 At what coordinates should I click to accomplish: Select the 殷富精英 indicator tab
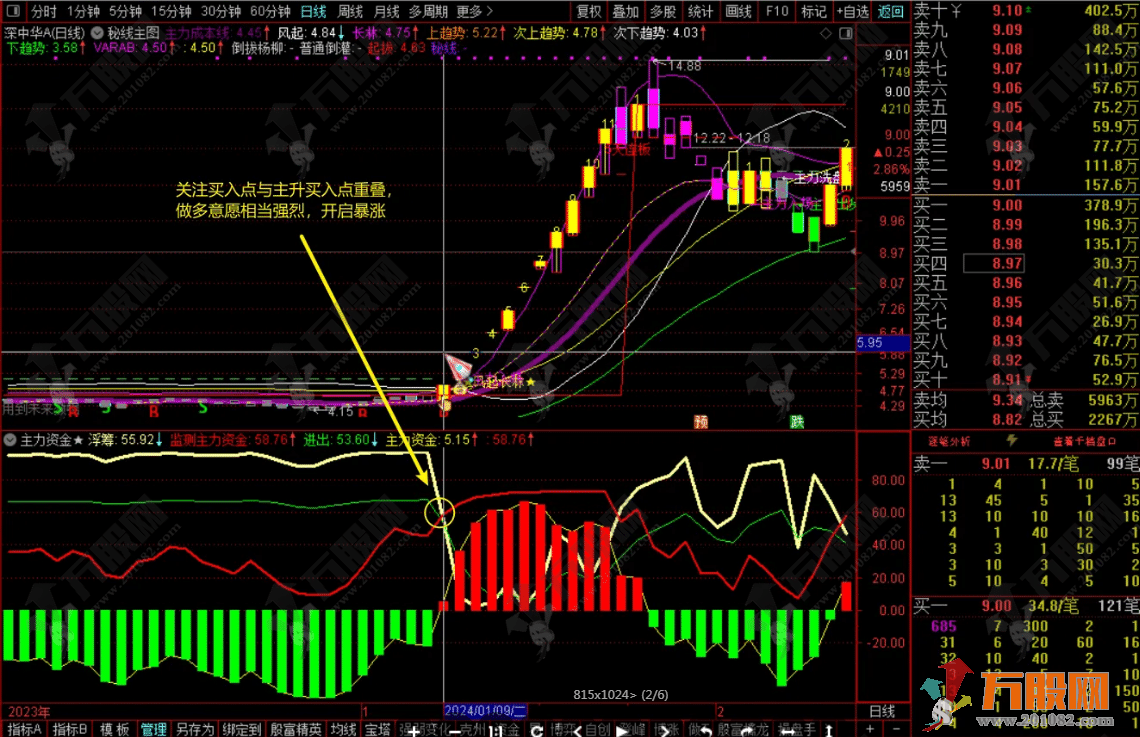296,729
